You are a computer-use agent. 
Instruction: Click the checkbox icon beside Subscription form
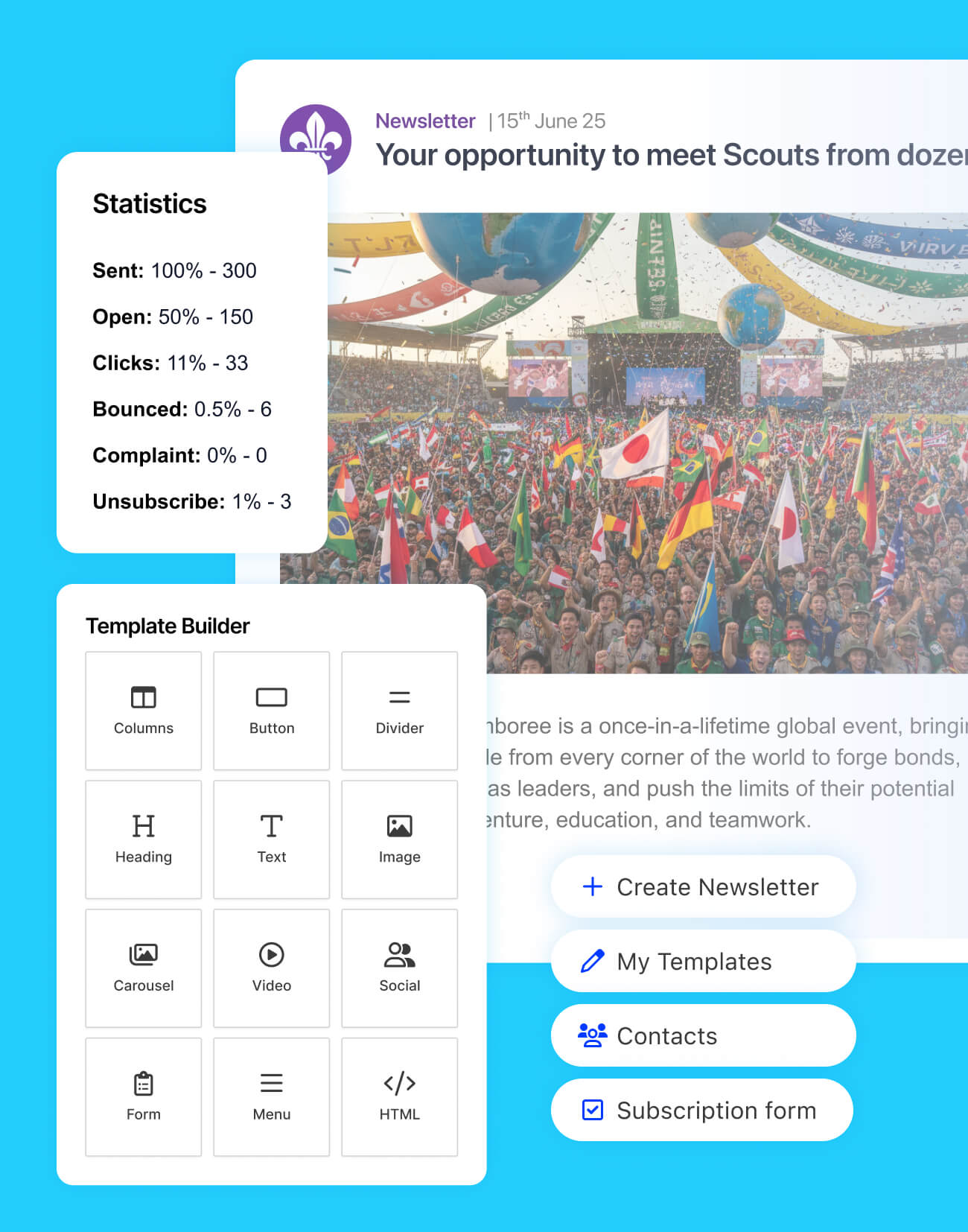tap(592, 1110)
